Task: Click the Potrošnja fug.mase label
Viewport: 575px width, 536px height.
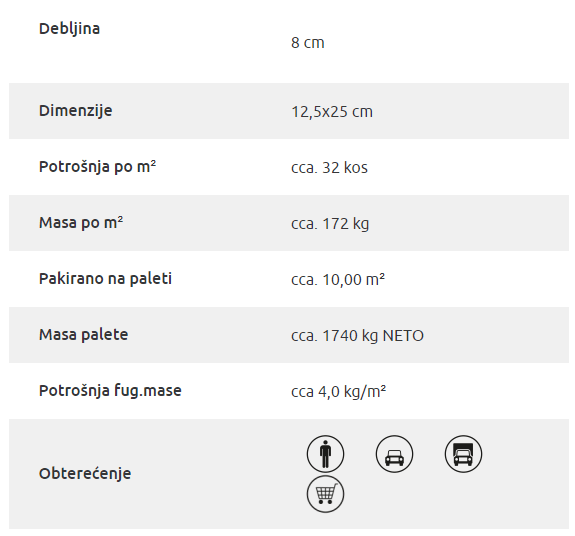Action: [110, 391]
